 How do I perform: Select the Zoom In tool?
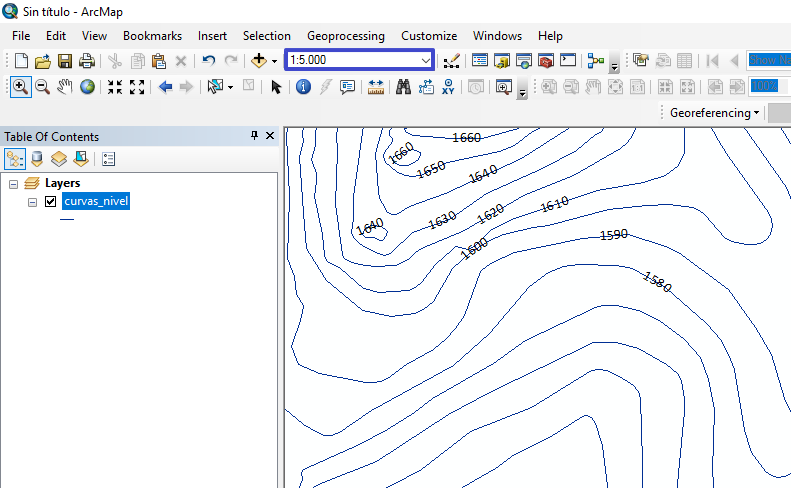click(20, 87)
